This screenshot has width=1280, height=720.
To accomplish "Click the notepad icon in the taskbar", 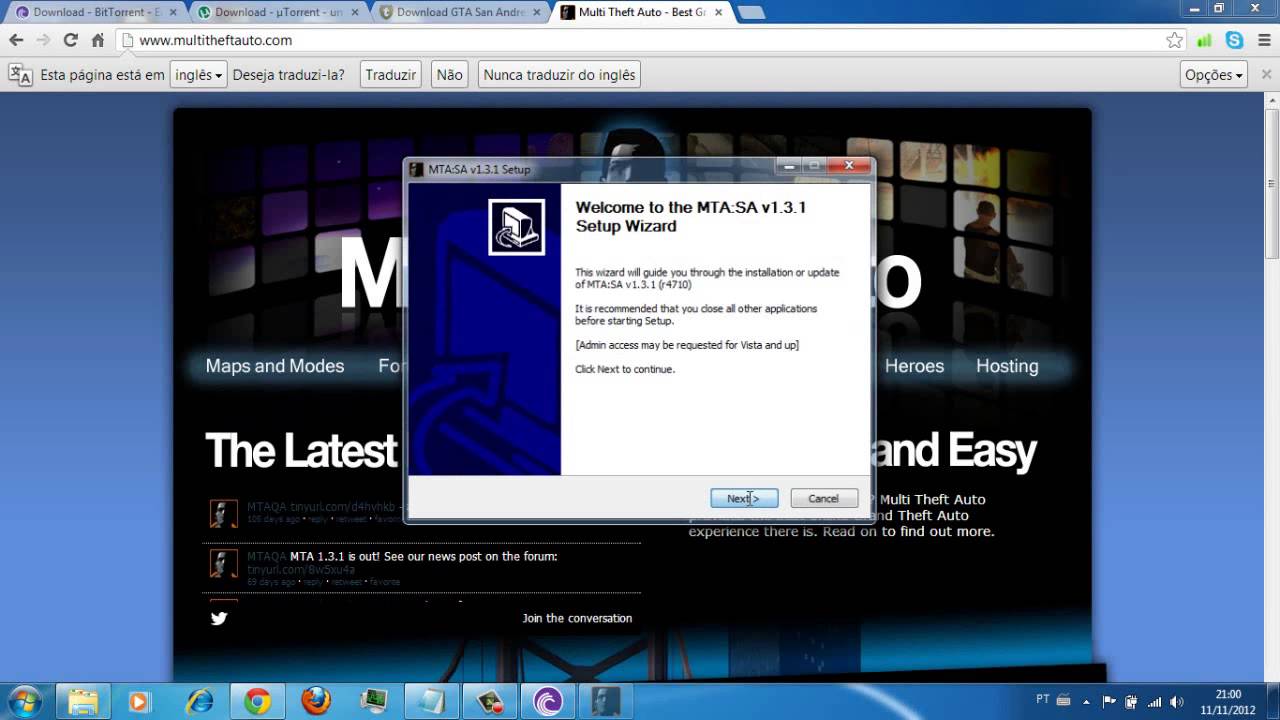I will (432, 701).
